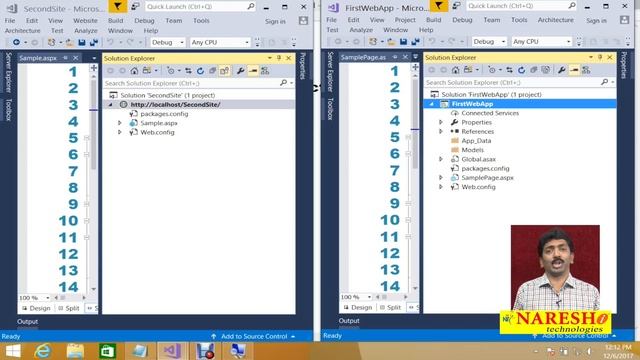
Task: Expand Sample.aspx node in SecondSite tree
Action: 120,123
